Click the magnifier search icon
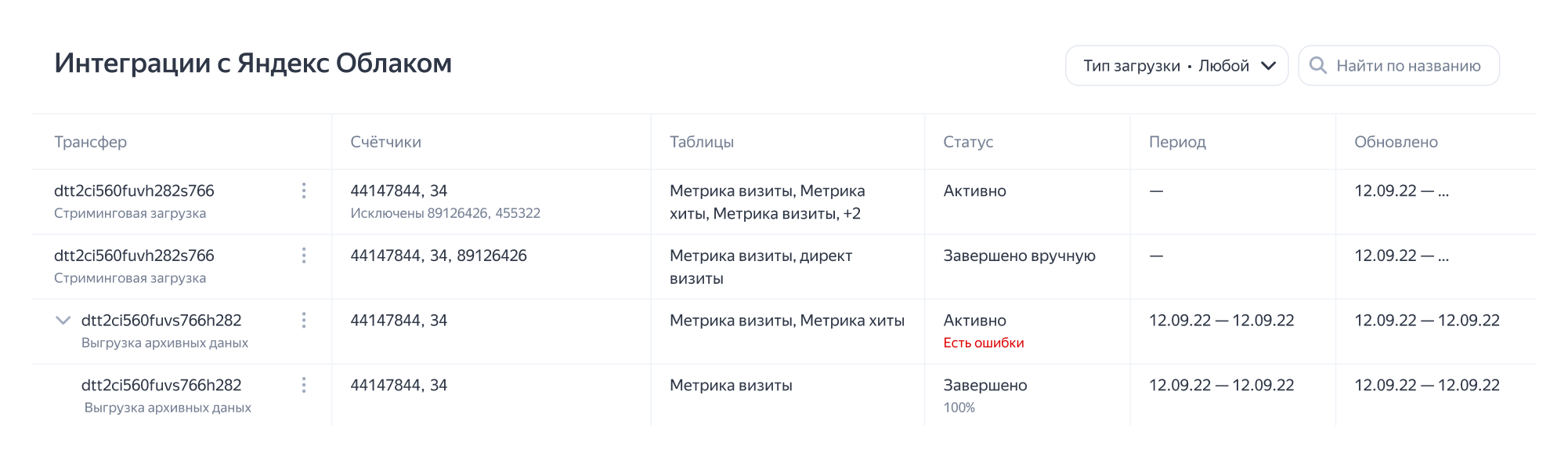Screen dimensions: 1568x457 (1318, 66)
